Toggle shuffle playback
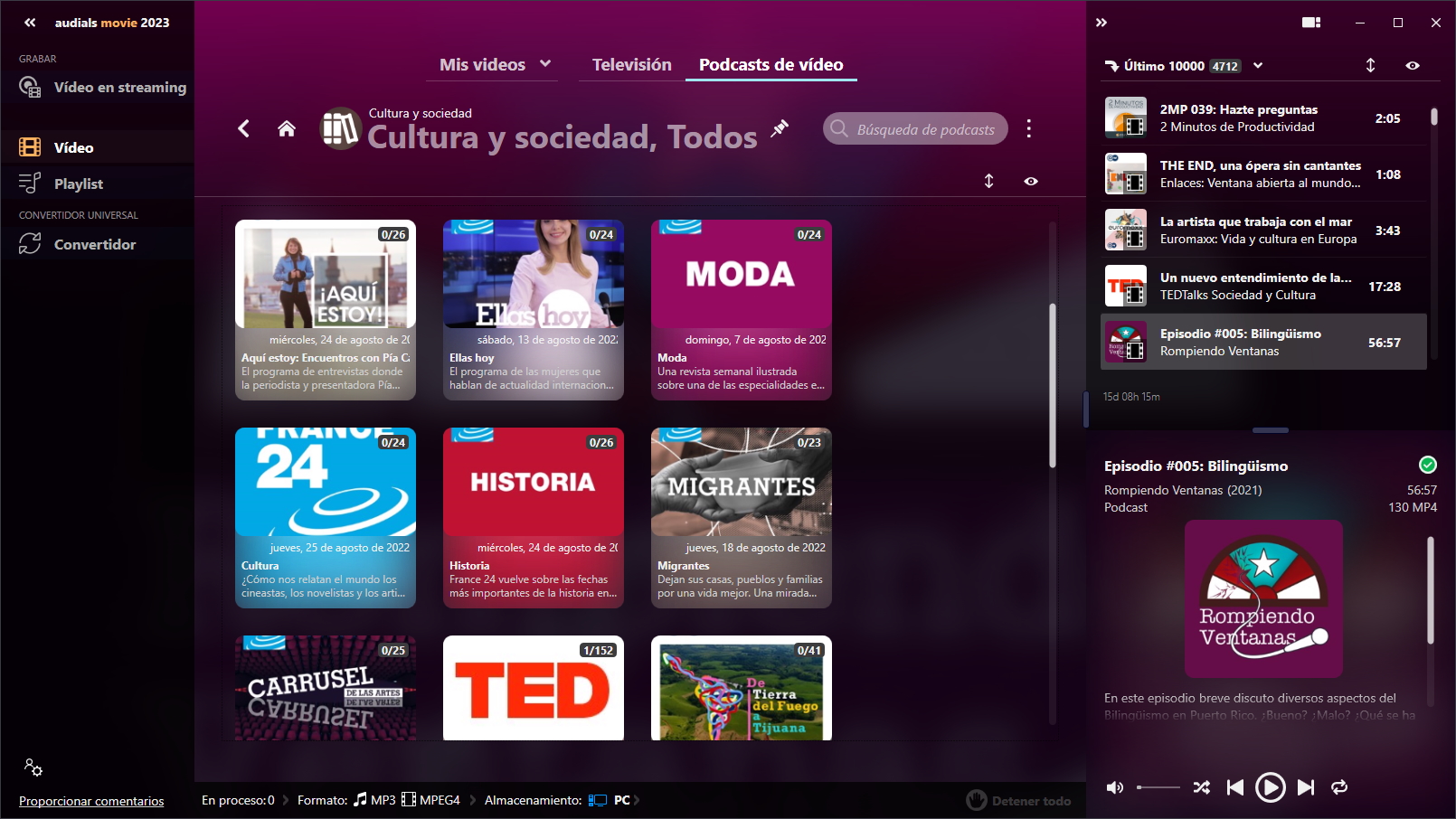1456x819 pixels. pyautogui.click(x=1201, y=787)
